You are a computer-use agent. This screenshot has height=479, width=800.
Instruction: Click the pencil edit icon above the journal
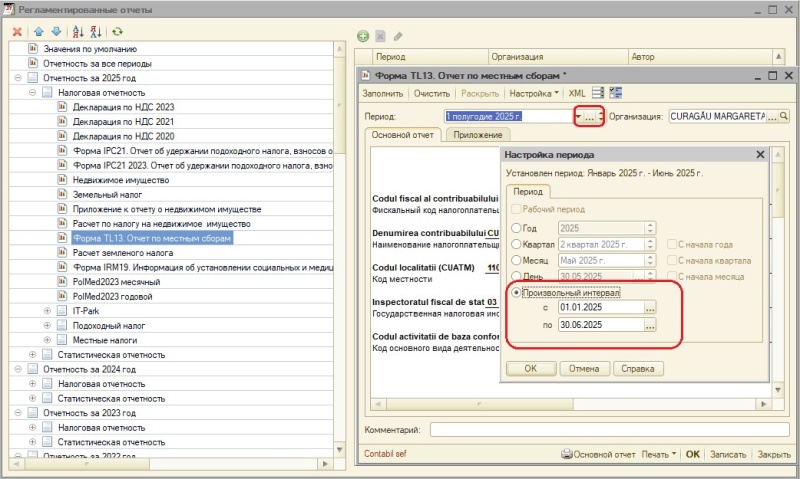point(398,36)
